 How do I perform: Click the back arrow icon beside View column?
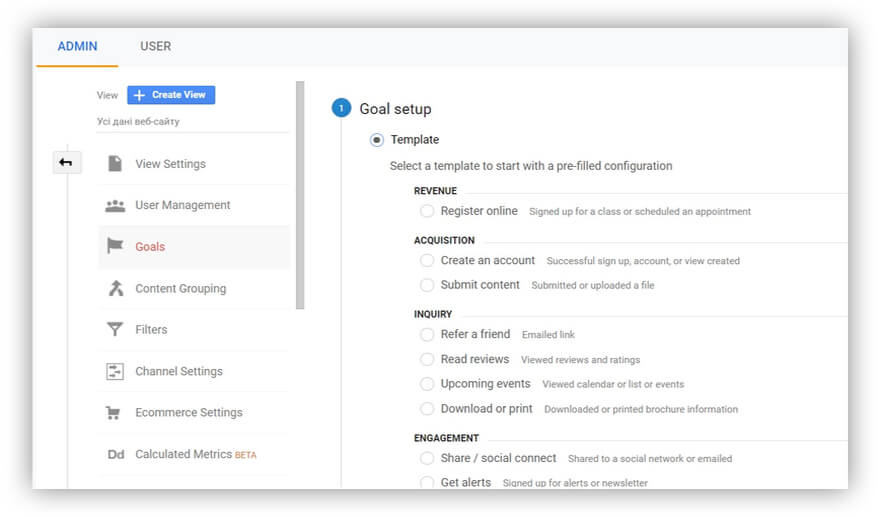[66, 163]
